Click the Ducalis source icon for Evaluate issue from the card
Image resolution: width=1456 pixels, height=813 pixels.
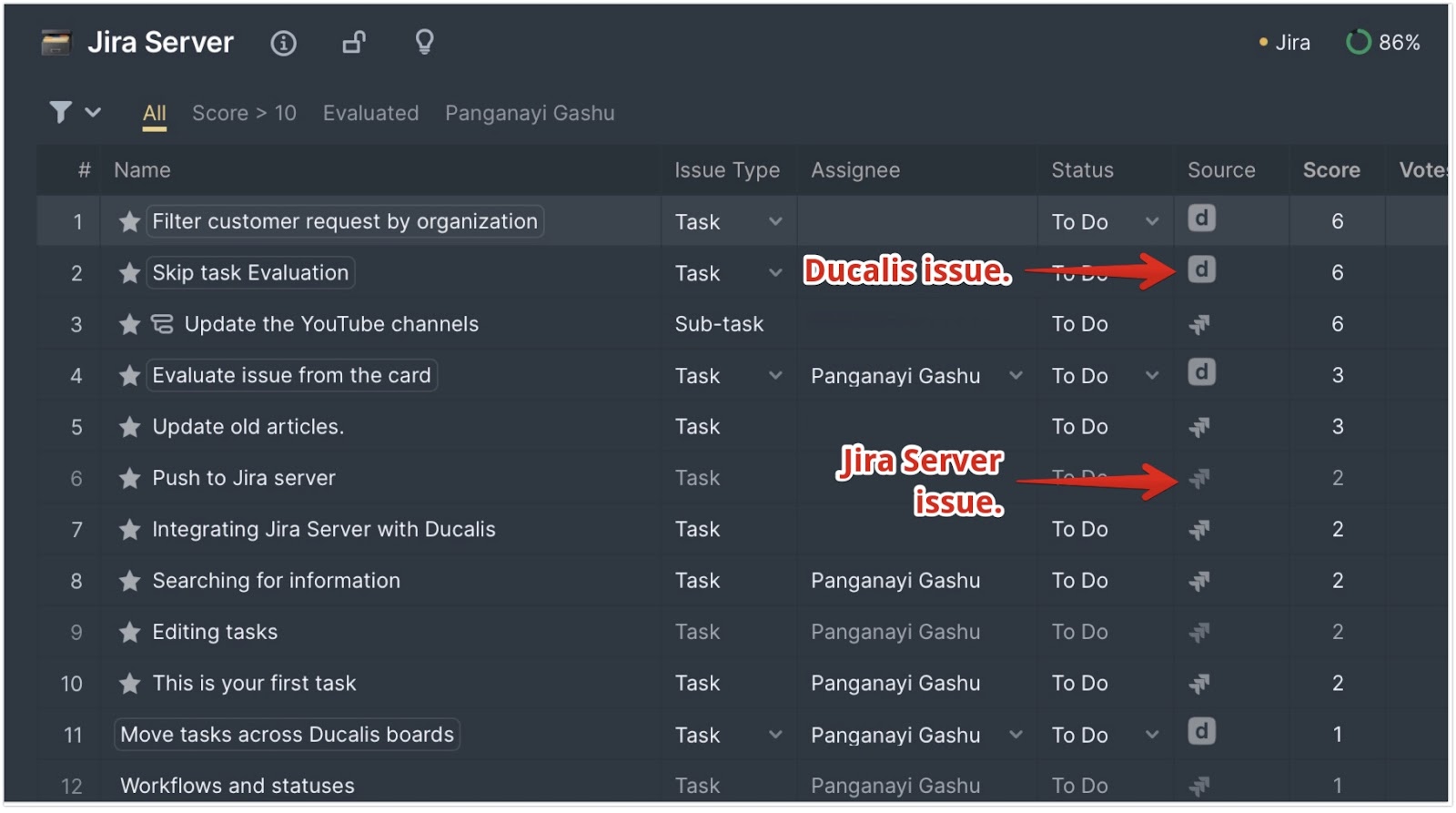(x=1201, y=372)
